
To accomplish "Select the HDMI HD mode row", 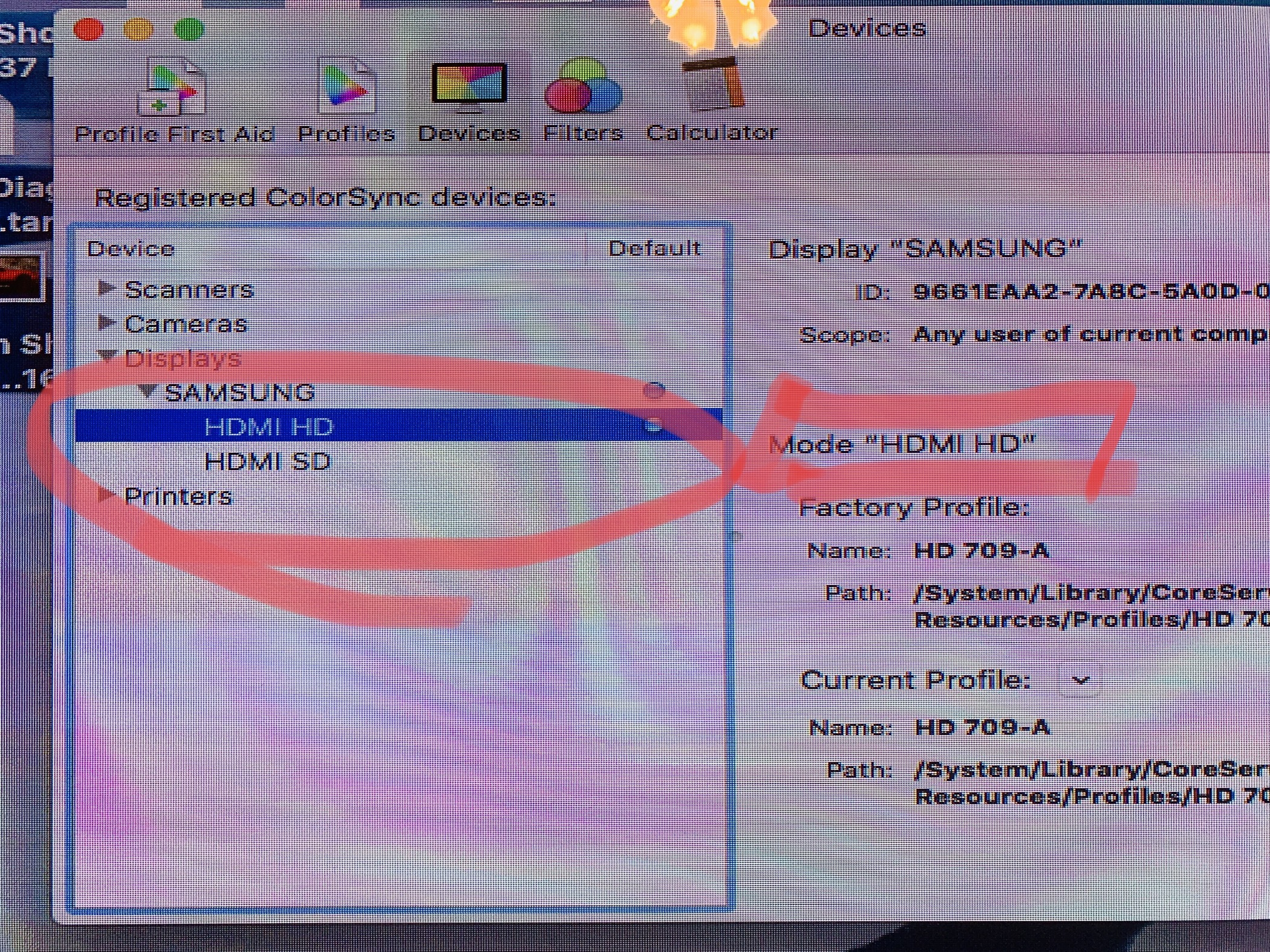I will [x=269, y=427].
